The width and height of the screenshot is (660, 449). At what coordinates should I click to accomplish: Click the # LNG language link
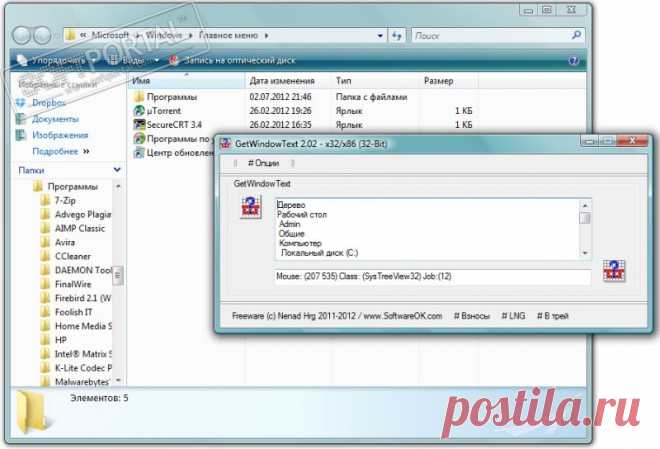[x=513, y=316]
